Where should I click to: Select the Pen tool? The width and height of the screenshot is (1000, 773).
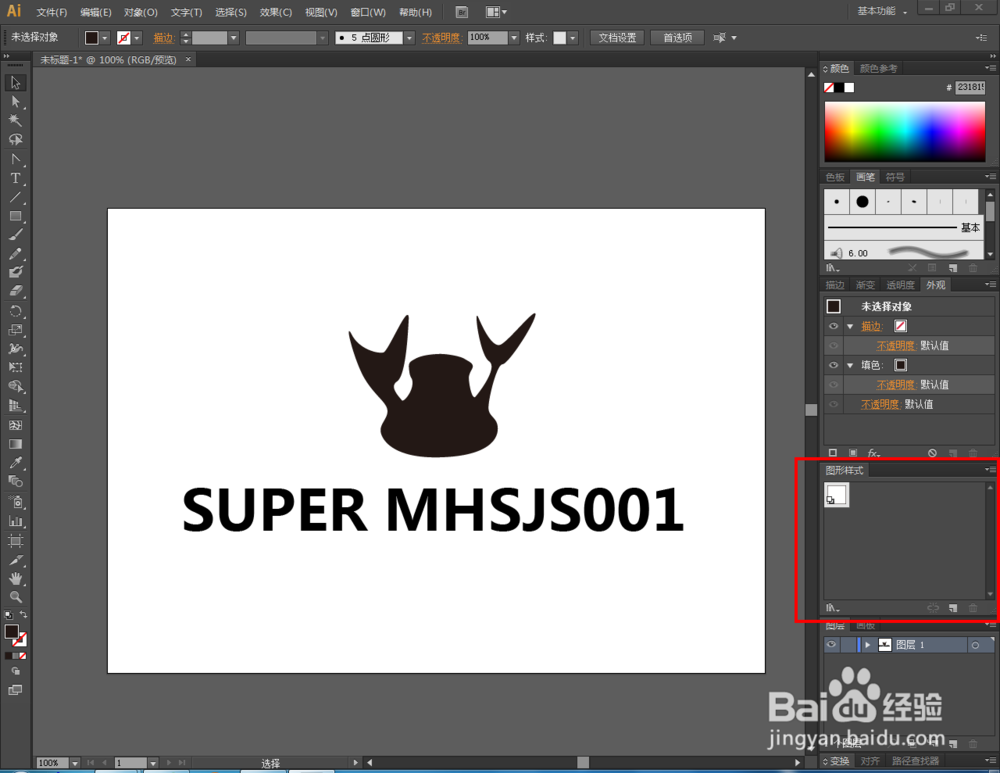15,159
